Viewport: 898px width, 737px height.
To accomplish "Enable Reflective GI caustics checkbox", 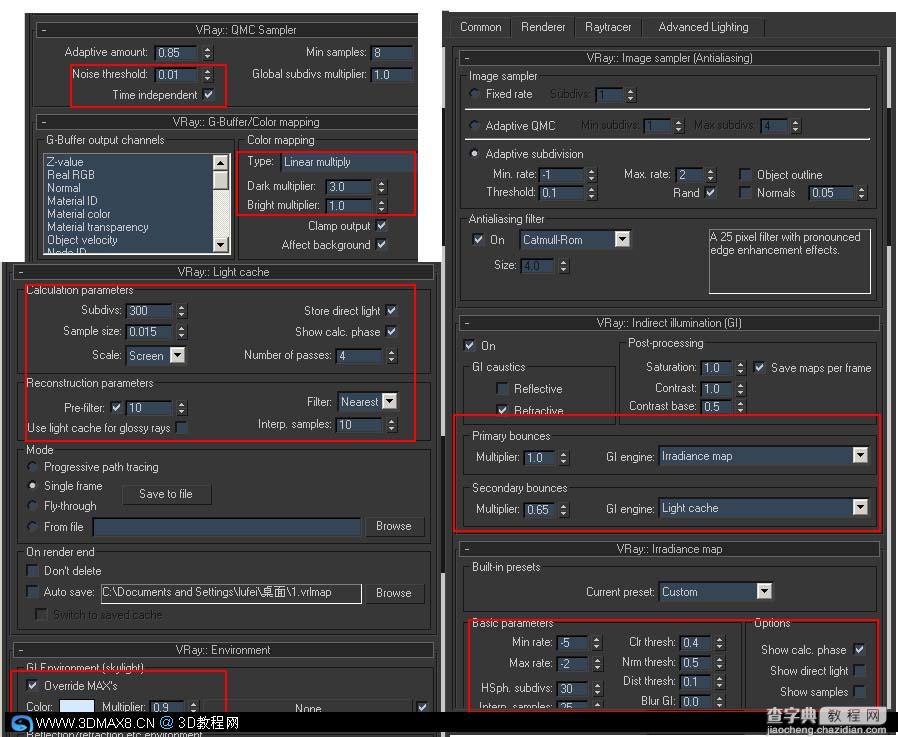I will pos(502,388).
